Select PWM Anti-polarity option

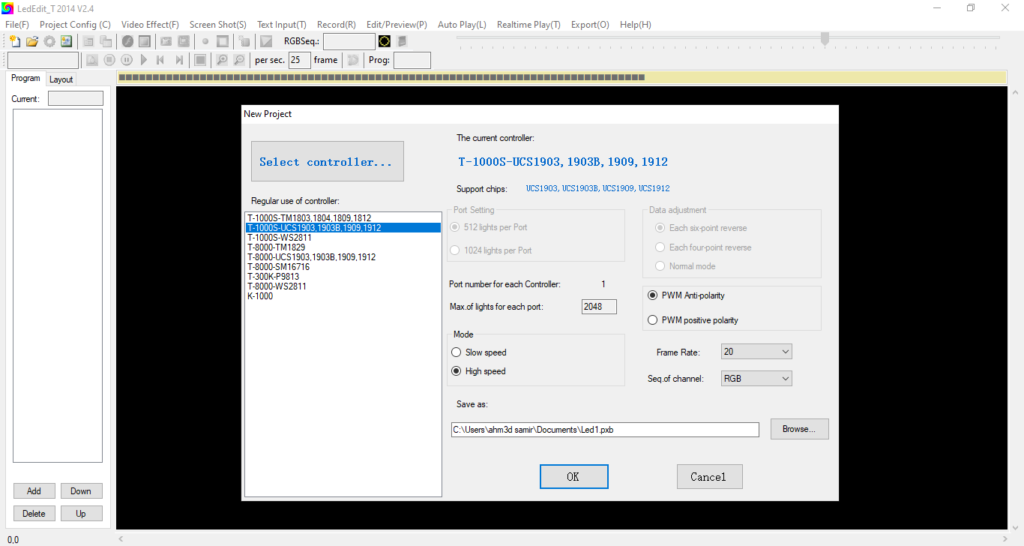click(x=686, y=295)
